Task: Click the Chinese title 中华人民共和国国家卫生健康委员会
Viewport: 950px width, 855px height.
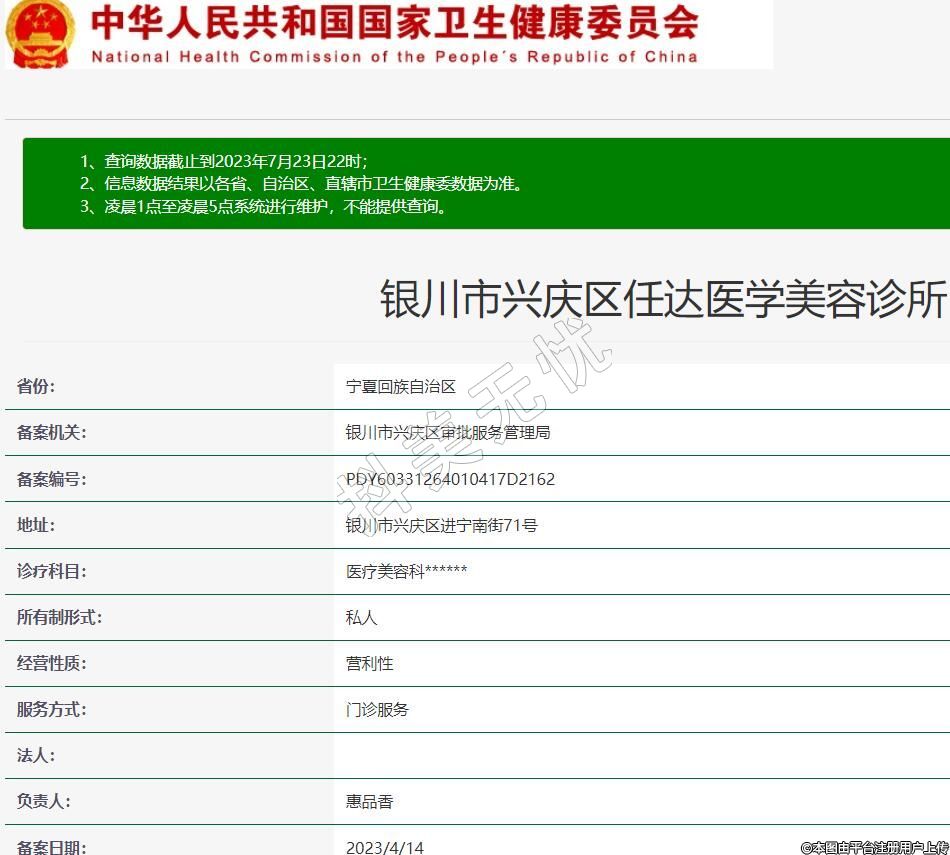Action: pyautogui.click(x=394, y=22)
